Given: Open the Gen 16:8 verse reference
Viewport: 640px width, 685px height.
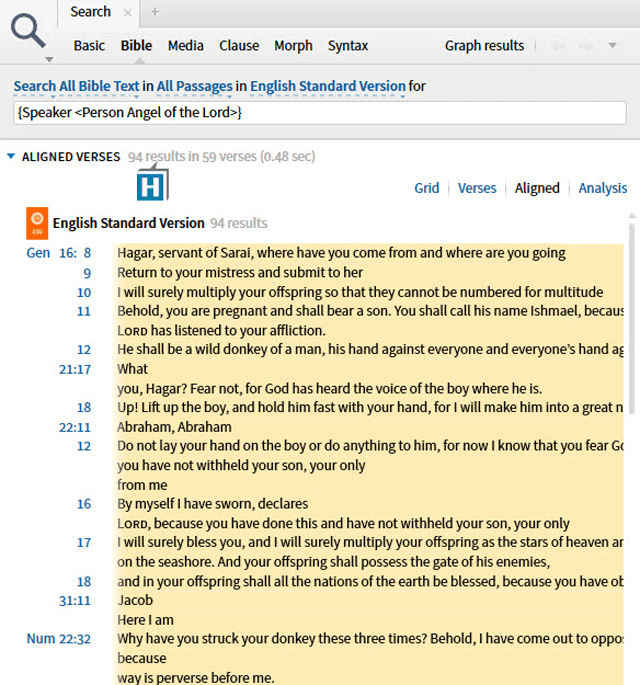Looking at the screenshot, I should (x=58, y=253).
